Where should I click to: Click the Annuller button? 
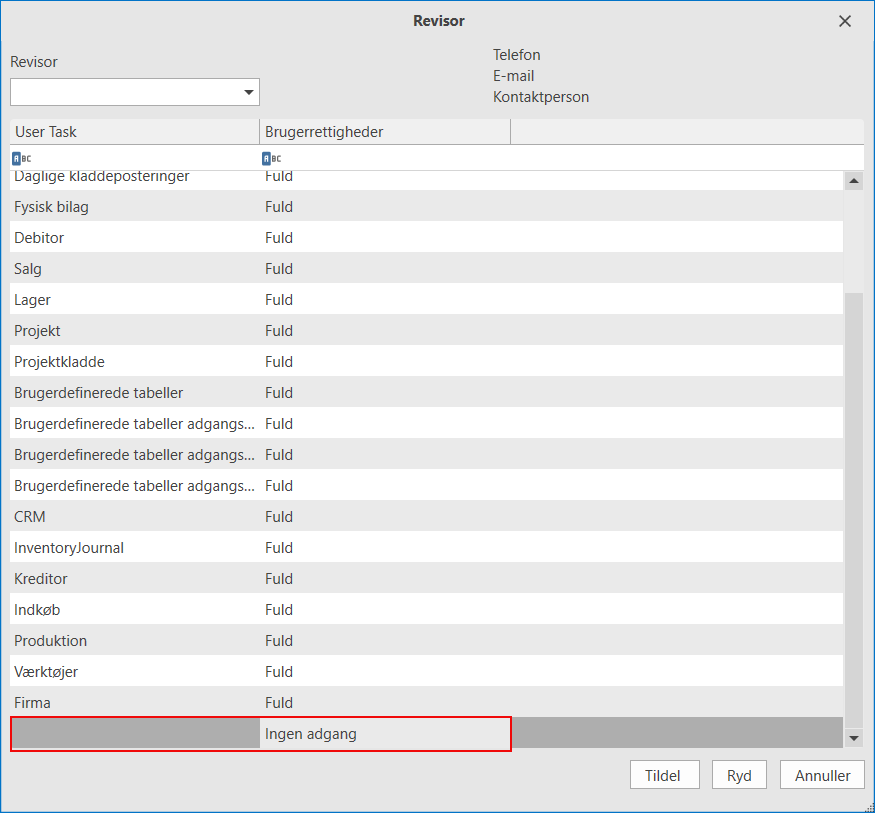pos(822,775)
